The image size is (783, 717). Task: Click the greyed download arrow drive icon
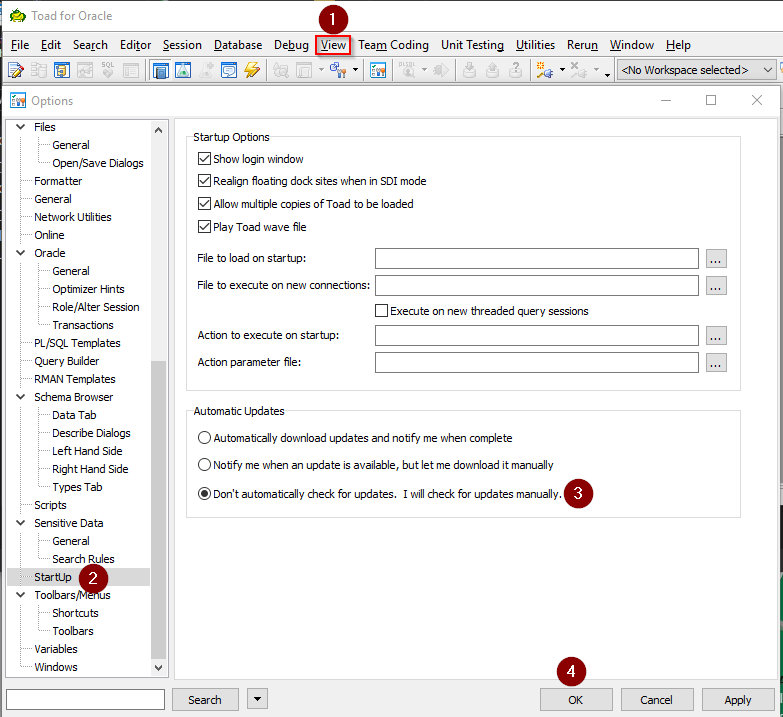coord(469,70)
